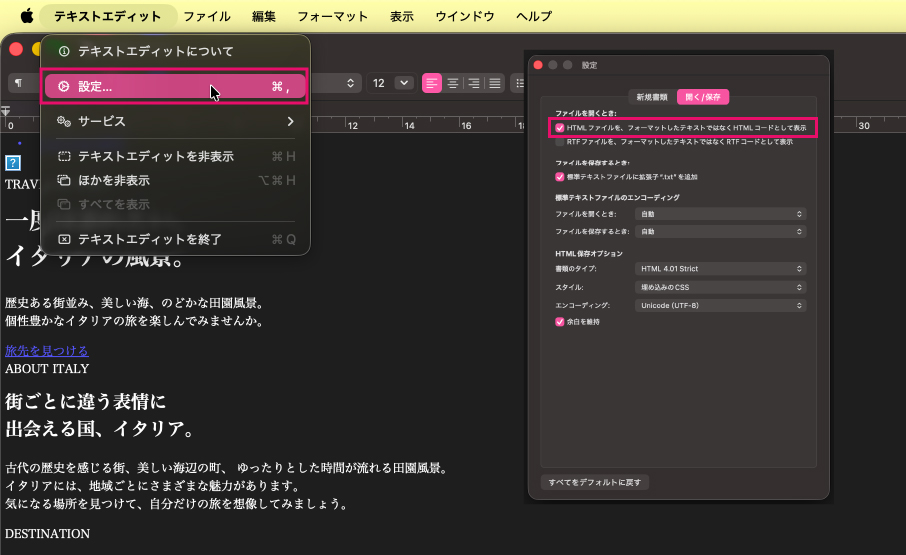906x555 pixels.
Task: Choose テキストエディットについて menu item
Action: [175, 51]
